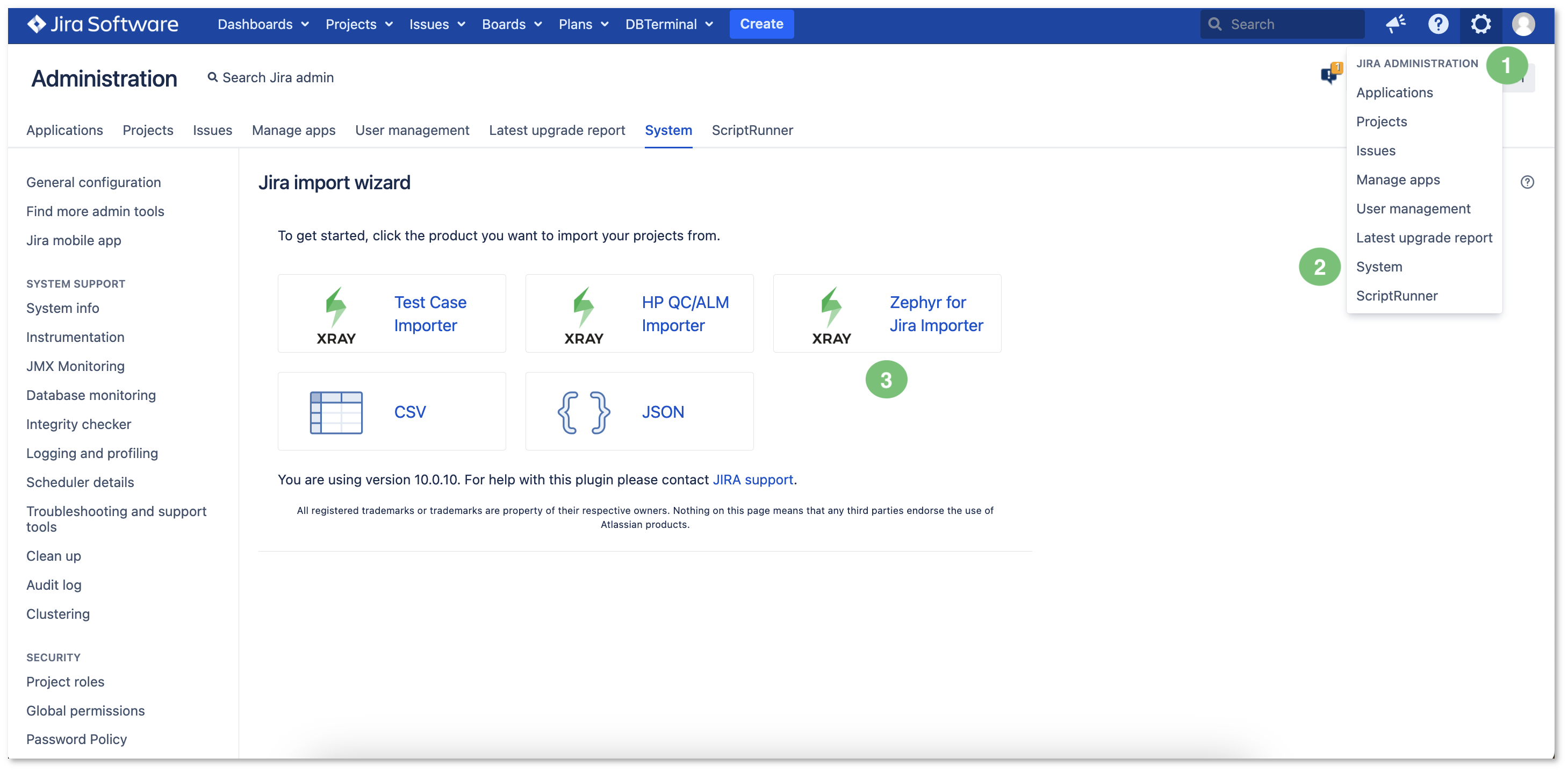Screen dimensions: 1568x772
Task: Click the settings gear icon
Action: 1480,24
